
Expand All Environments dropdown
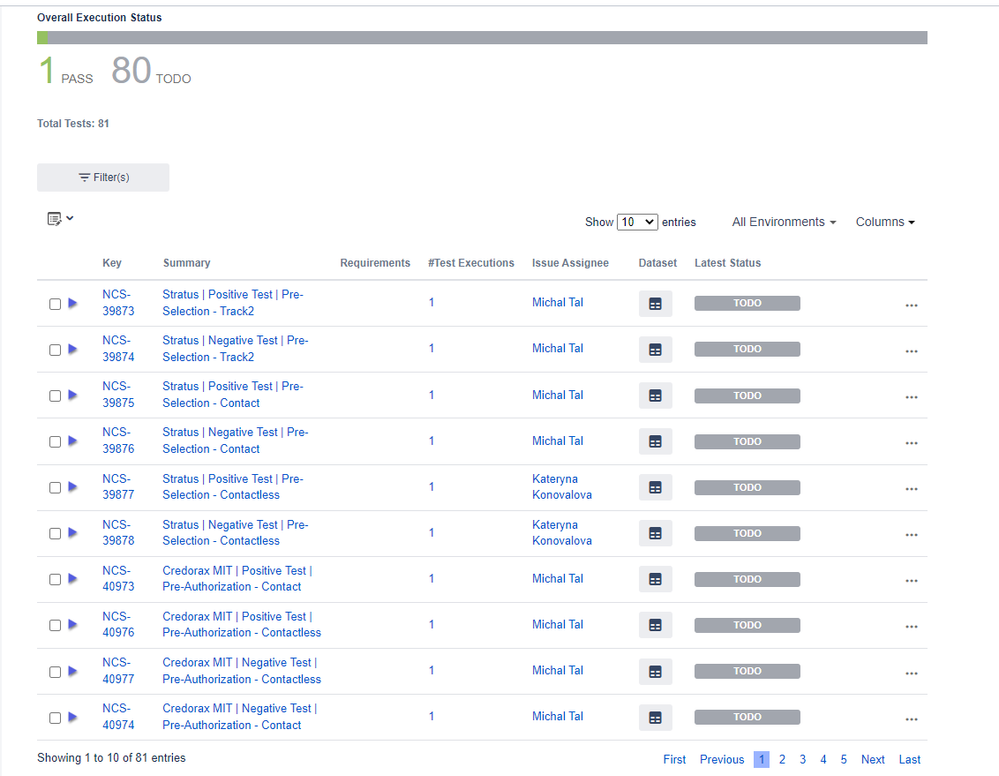pyautogui.click(x=784, y=222)
